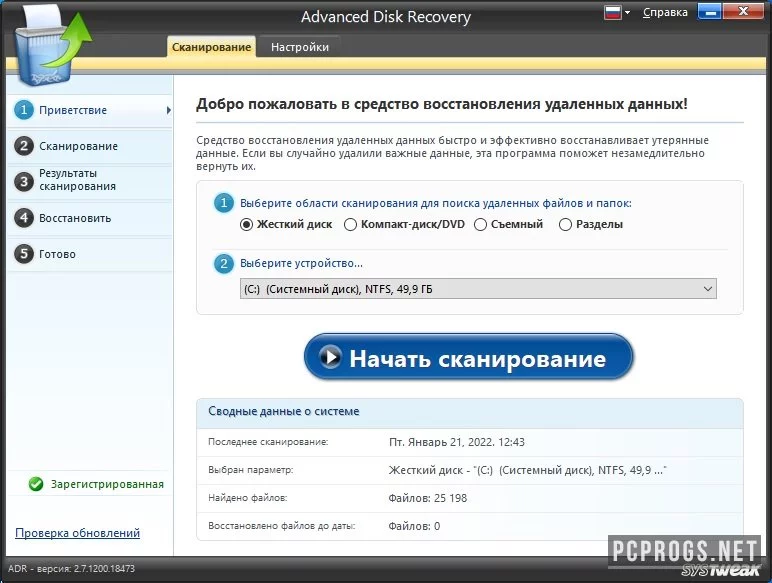This screenshot has height=583, width=772.
Task: Click the arrow beside Приветствие step
Action: 168,110
